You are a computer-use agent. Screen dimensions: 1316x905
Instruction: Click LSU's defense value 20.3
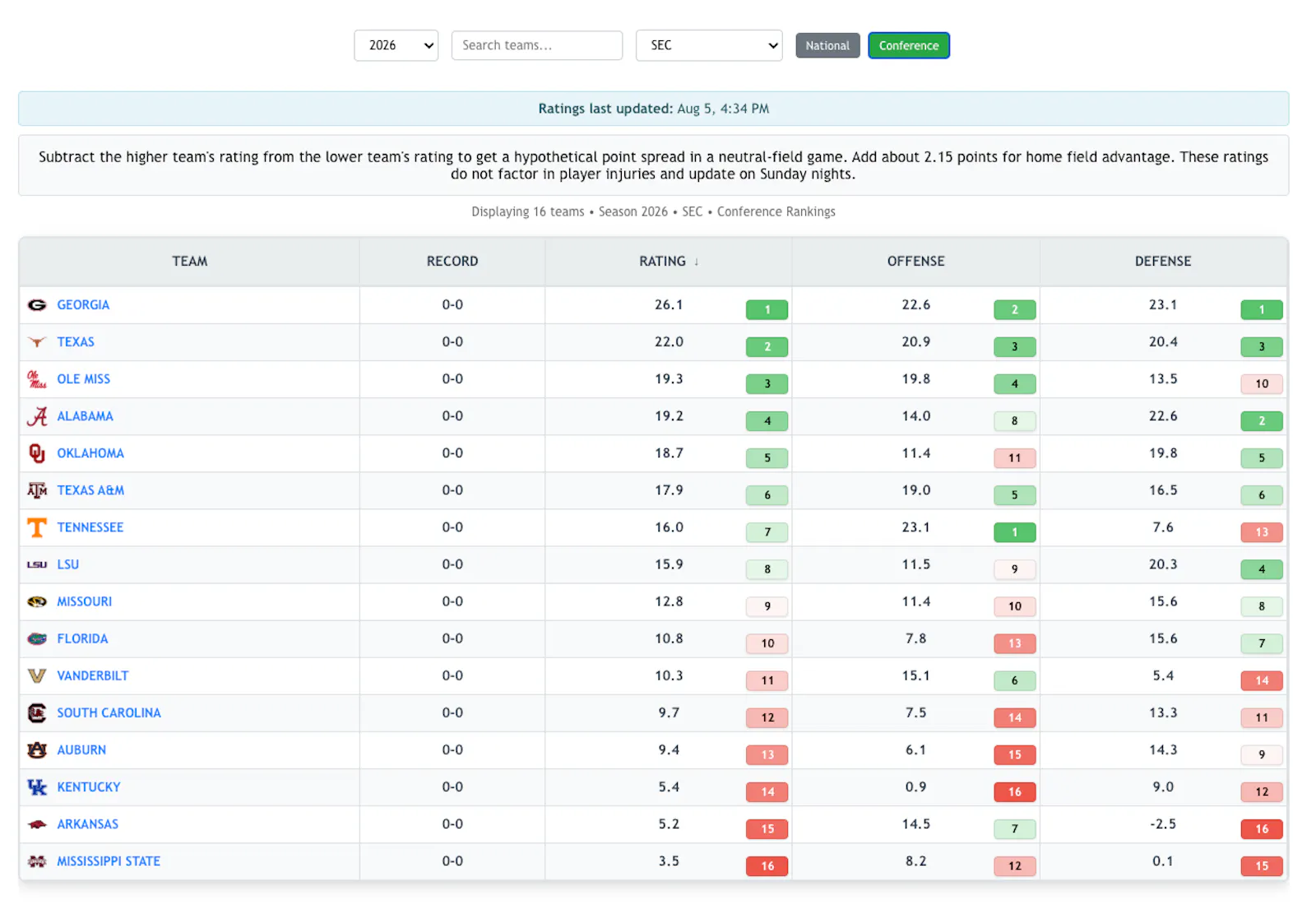click(x=1163, y=564)
